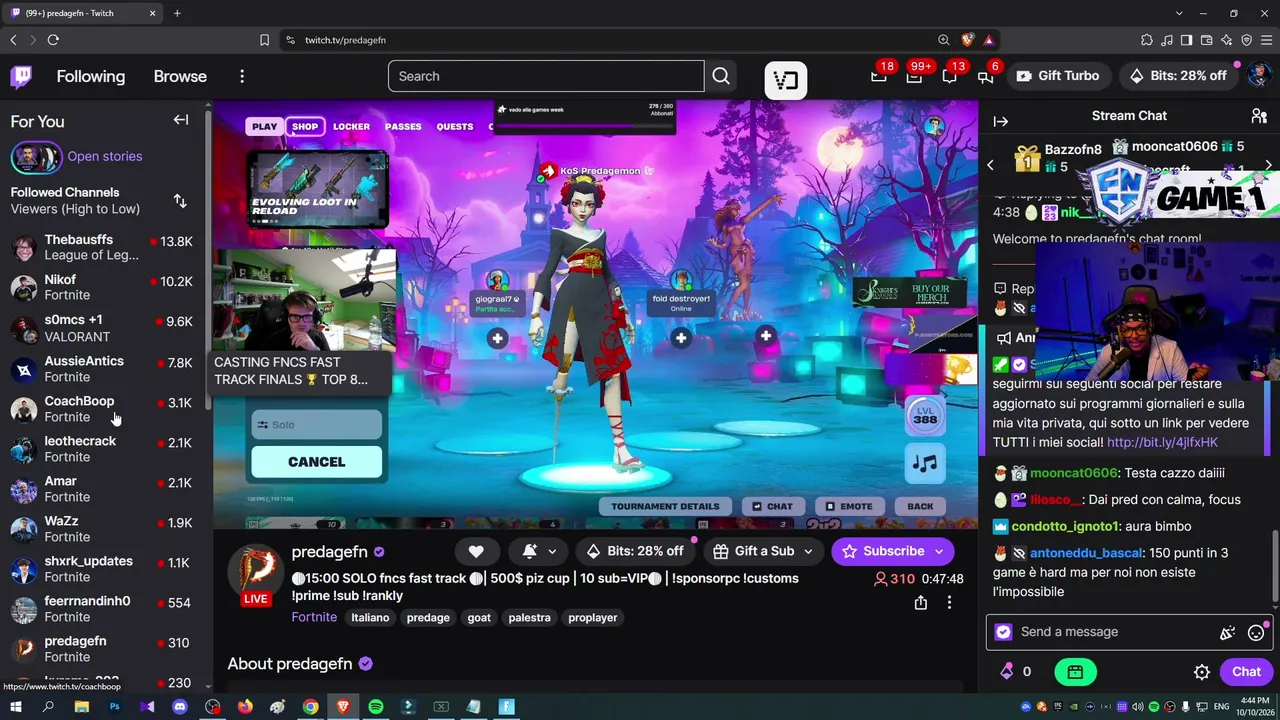The width and height of the screenshot is (1280, 720).
Task: Open the Fortnite category link
Action: pos(314,617)
